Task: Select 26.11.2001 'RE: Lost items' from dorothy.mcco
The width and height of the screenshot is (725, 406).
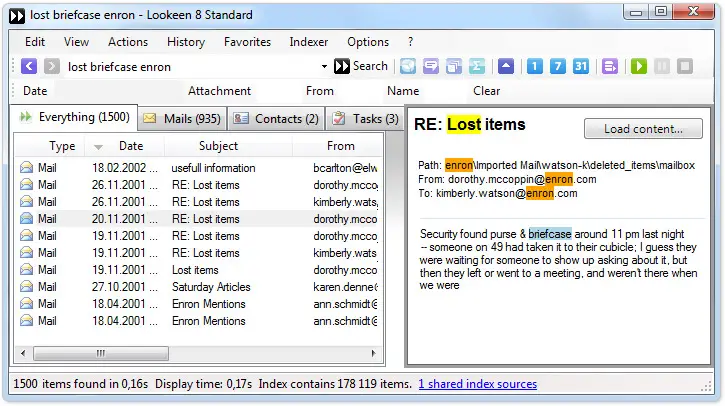Action: point(199,185)
